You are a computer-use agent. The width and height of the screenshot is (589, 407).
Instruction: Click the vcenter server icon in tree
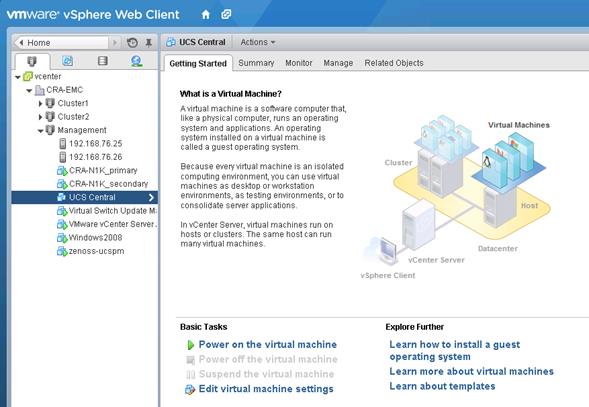click(x=28, y=77)
